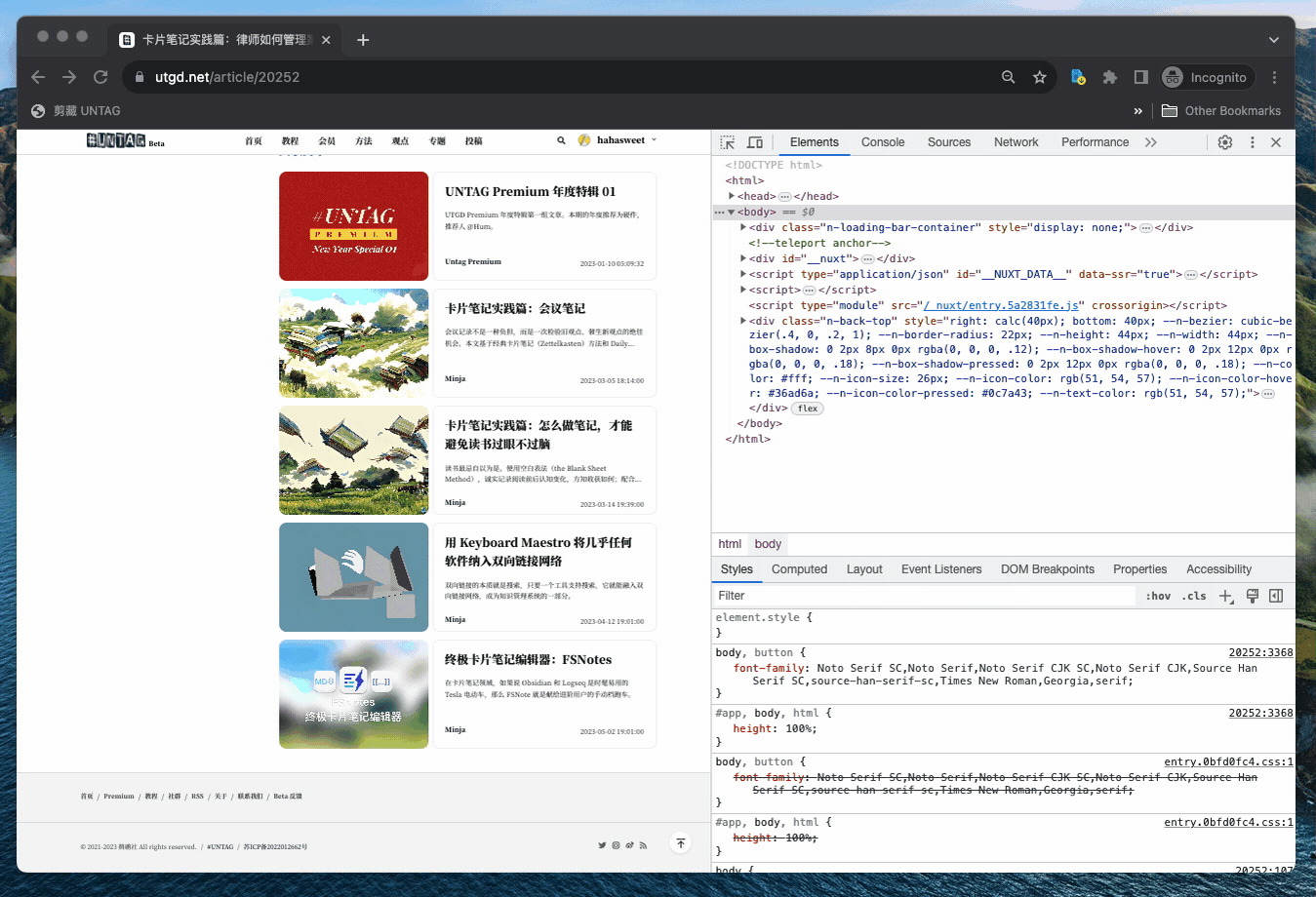
Task: Switch to the Network tab
Action: tap(1017, 142)
